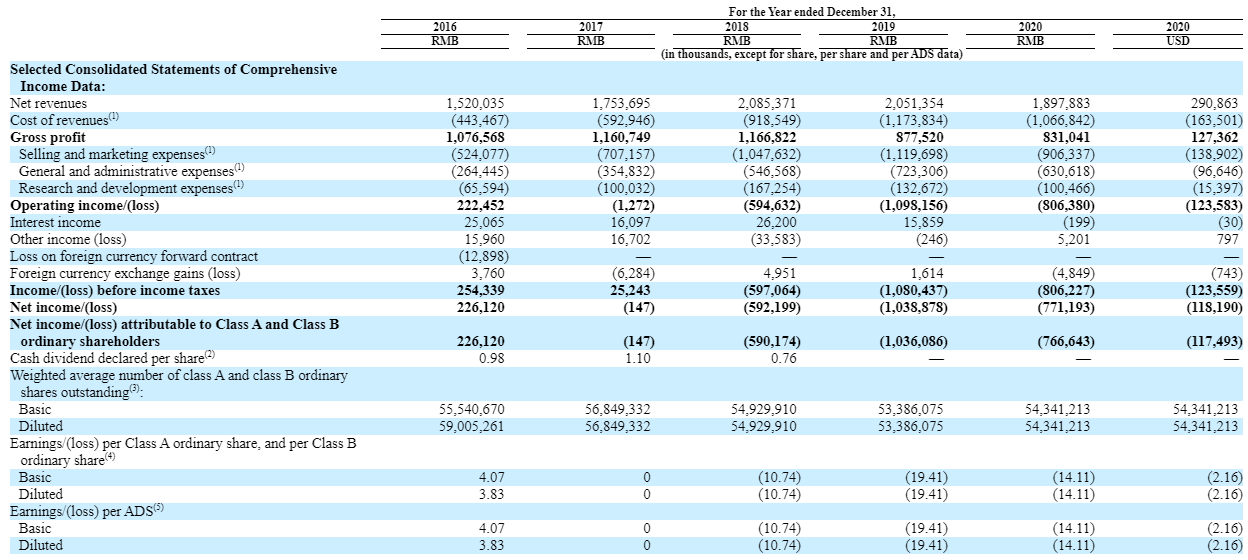The image size is (1248, 560).
Task: Select the 2016 column header
Action: (x=444, y=27)
